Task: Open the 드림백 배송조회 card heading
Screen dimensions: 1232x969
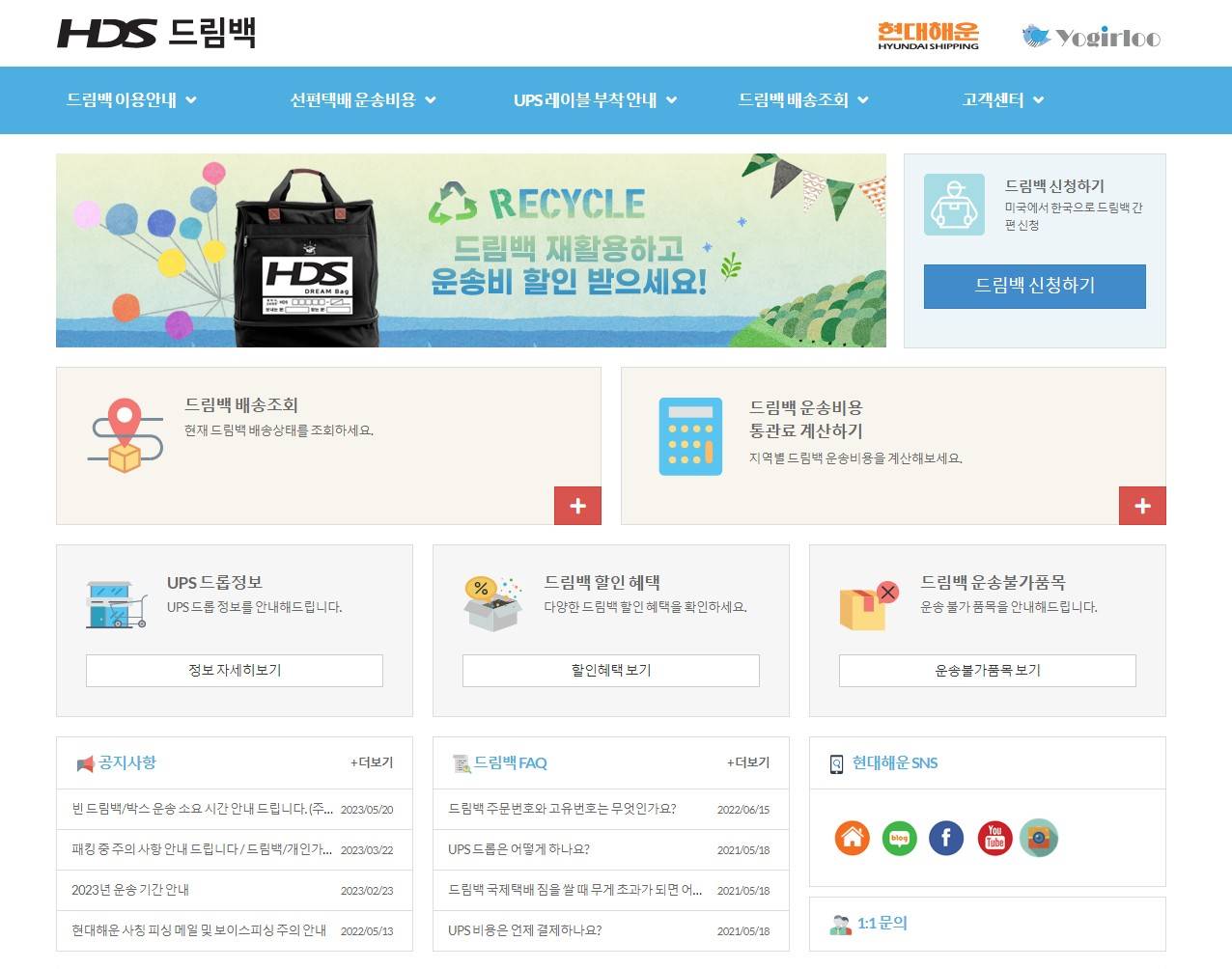Action: point(241,405)
